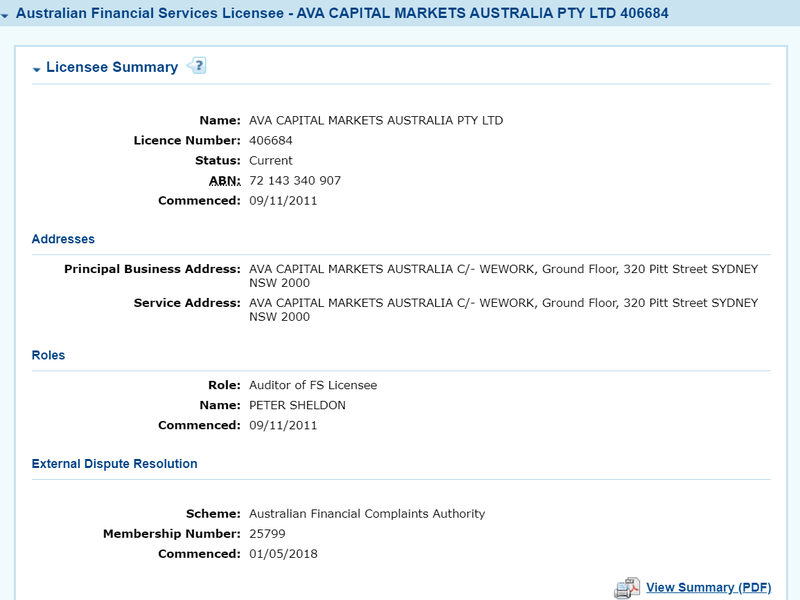Image resolution: width=800 pixels, height=600 pixels.
Task: Select membership number 25799
Action: point(267,534)
